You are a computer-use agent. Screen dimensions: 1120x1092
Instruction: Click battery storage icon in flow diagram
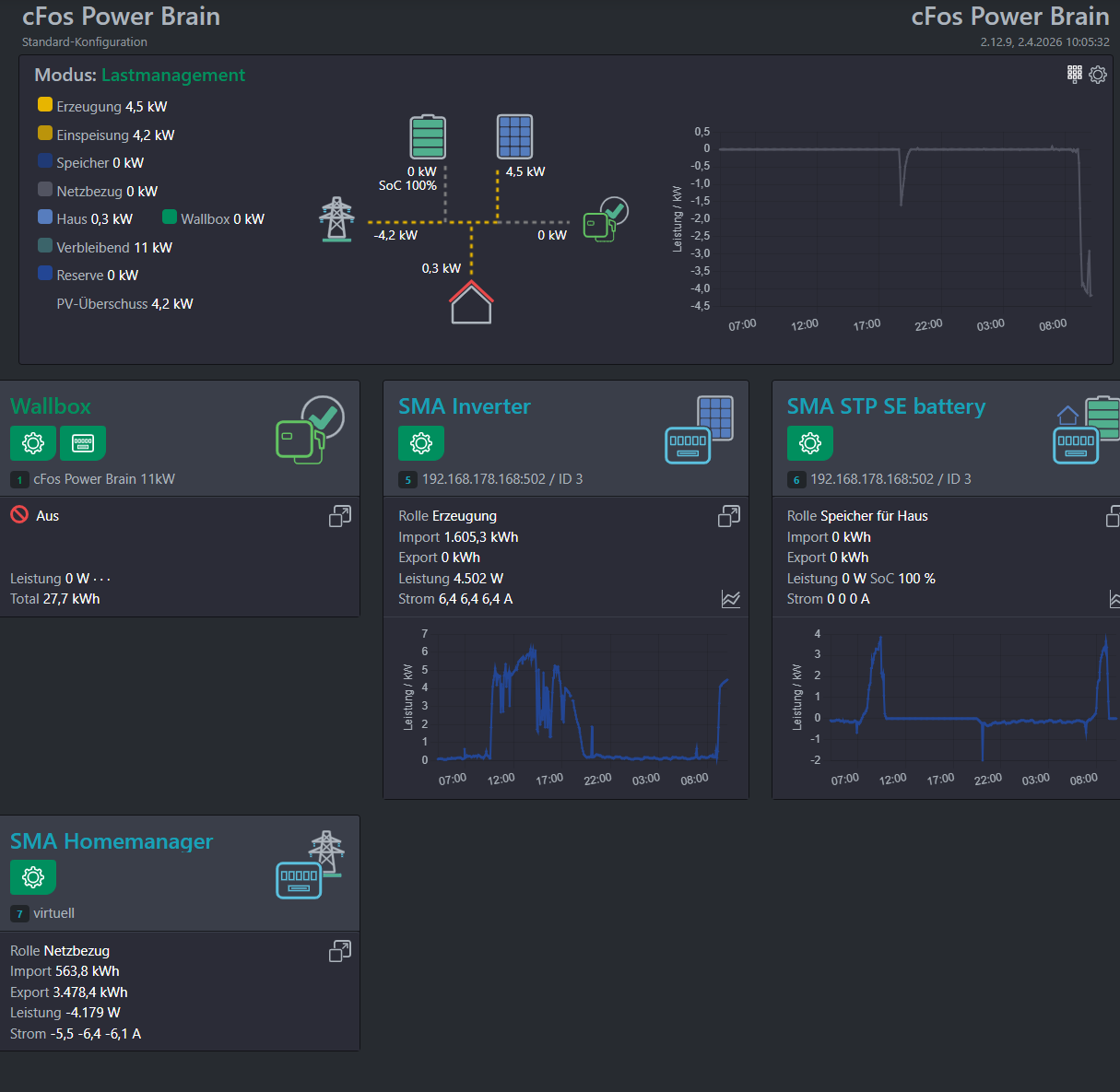tap(428, 137)
